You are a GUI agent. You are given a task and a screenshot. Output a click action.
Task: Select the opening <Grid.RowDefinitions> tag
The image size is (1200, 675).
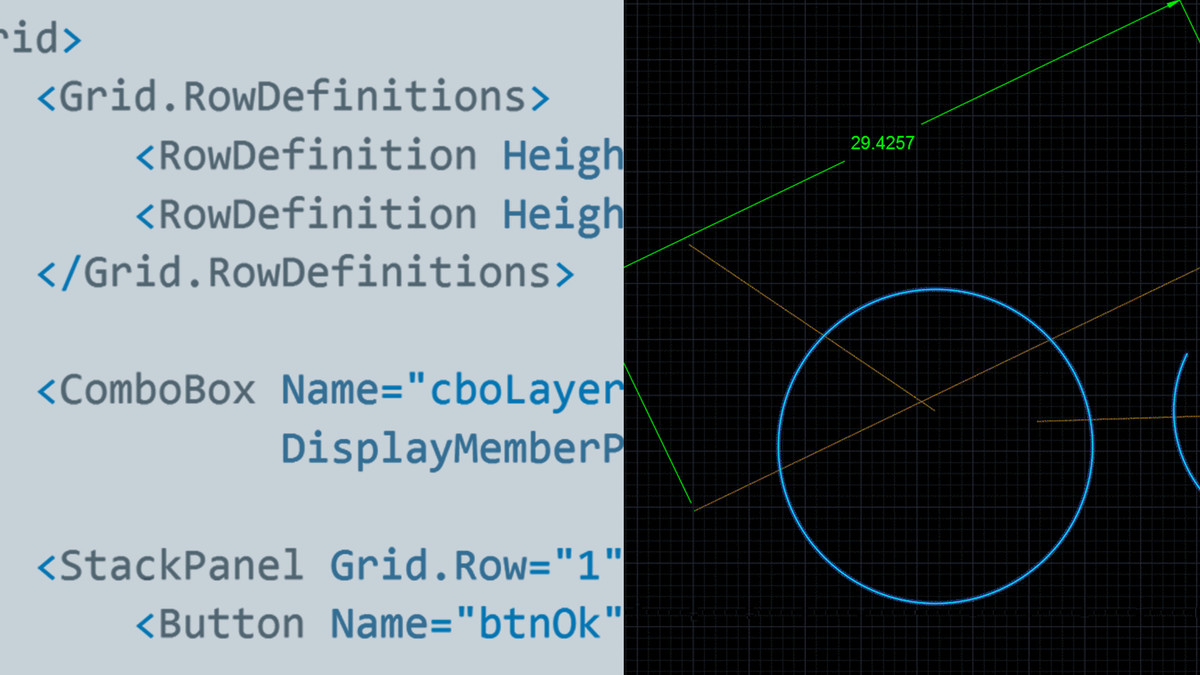(x=293, y=97)
